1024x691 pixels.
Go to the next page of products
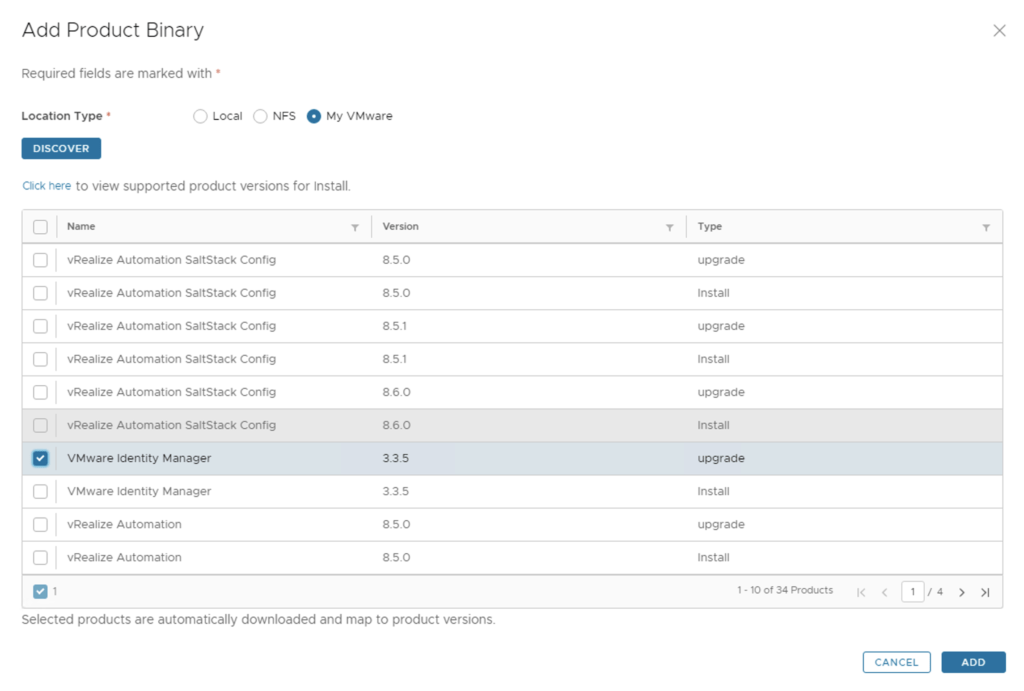click(x=962, y=592)
